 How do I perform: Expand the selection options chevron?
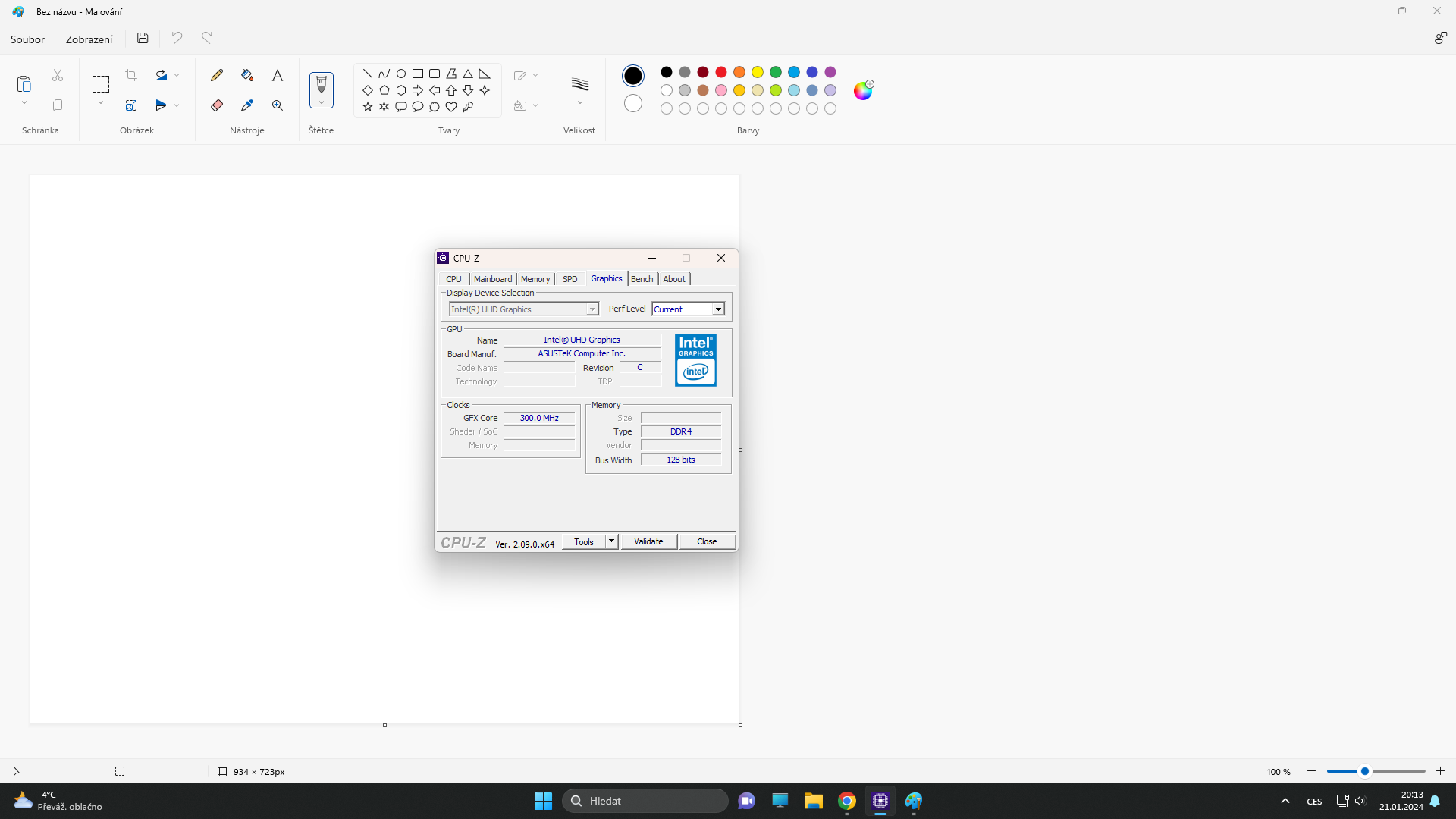pos(101,103)
